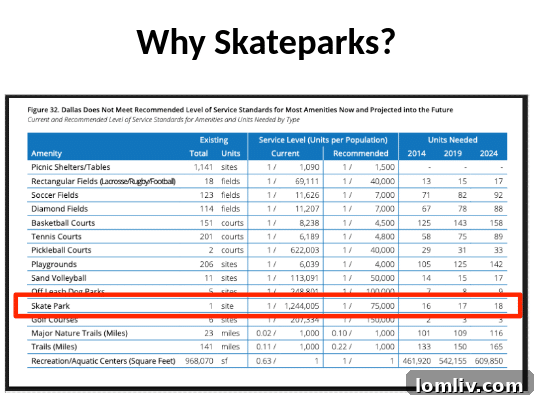Click the '11,207' Diamond Fields current value
The width and height of the screenshot is (534, 399).
tap(307, 209)
